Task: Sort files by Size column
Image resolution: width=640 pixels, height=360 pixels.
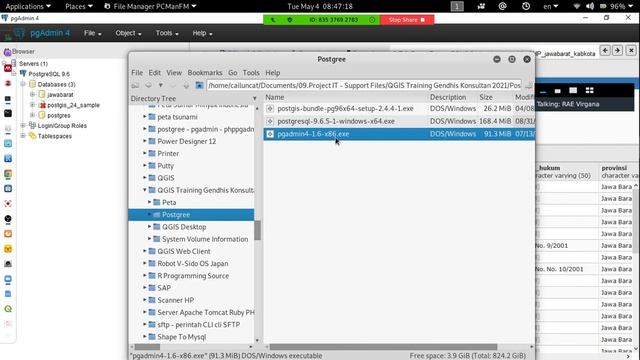Action: point(486,97)
